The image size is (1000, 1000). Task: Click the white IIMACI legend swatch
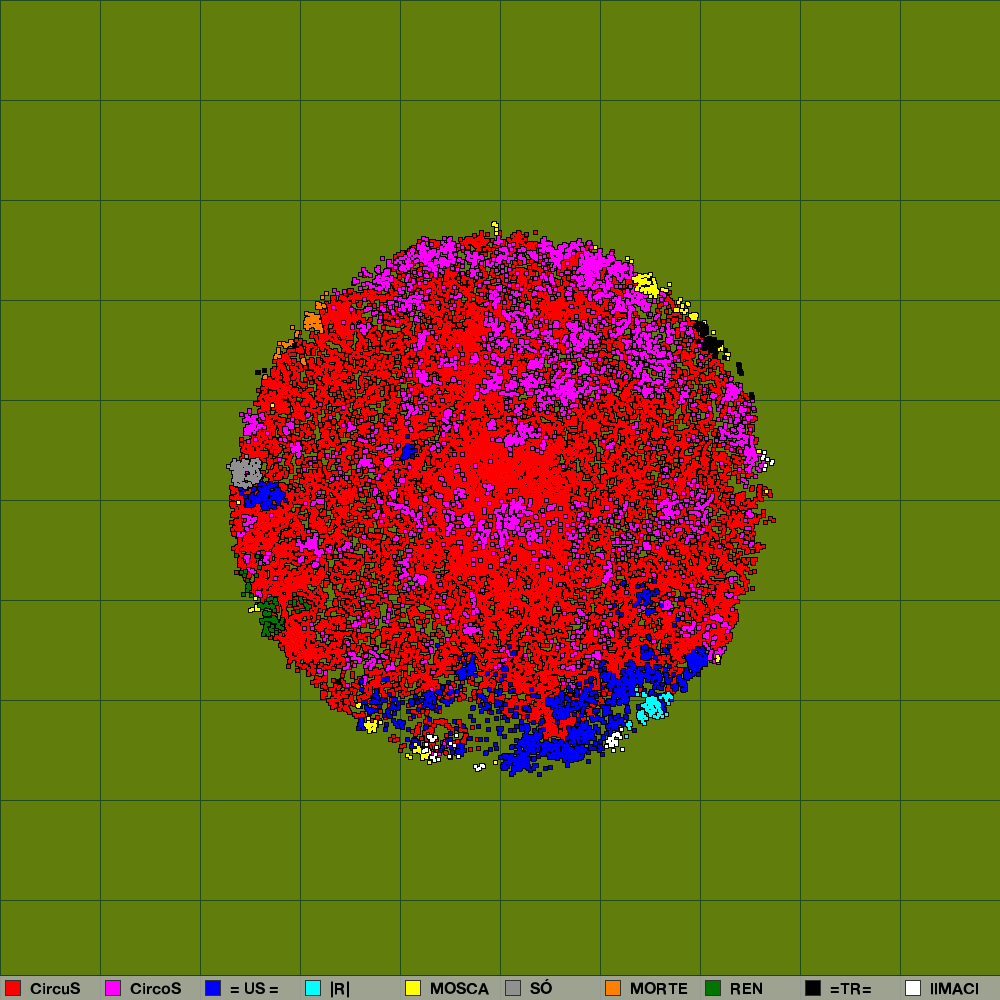click(913, 988)
